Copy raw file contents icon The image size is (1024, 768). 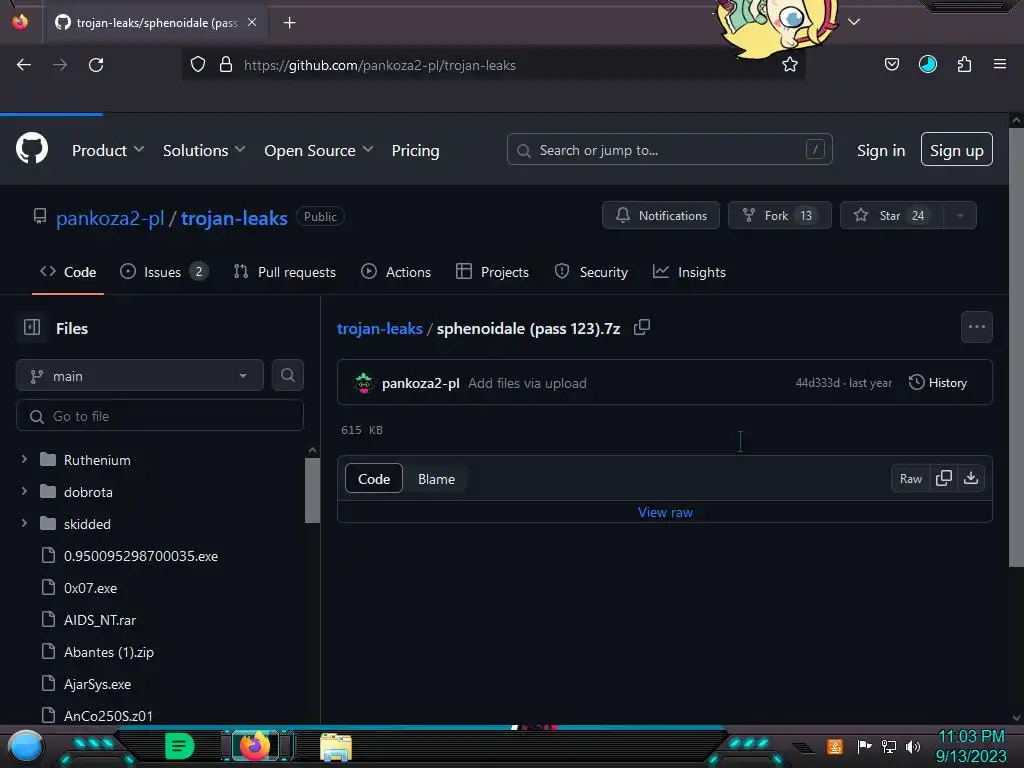[943, 478]
